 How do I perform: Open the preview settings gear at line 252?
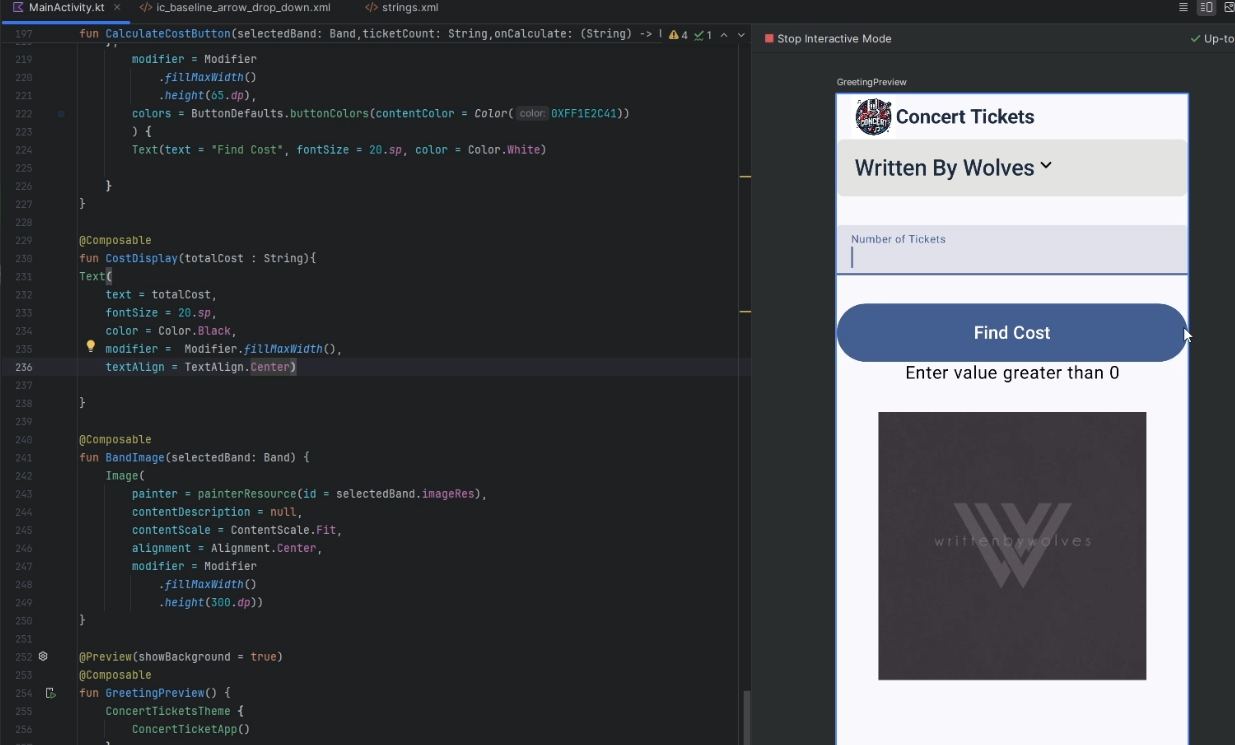tap(43, 657)
